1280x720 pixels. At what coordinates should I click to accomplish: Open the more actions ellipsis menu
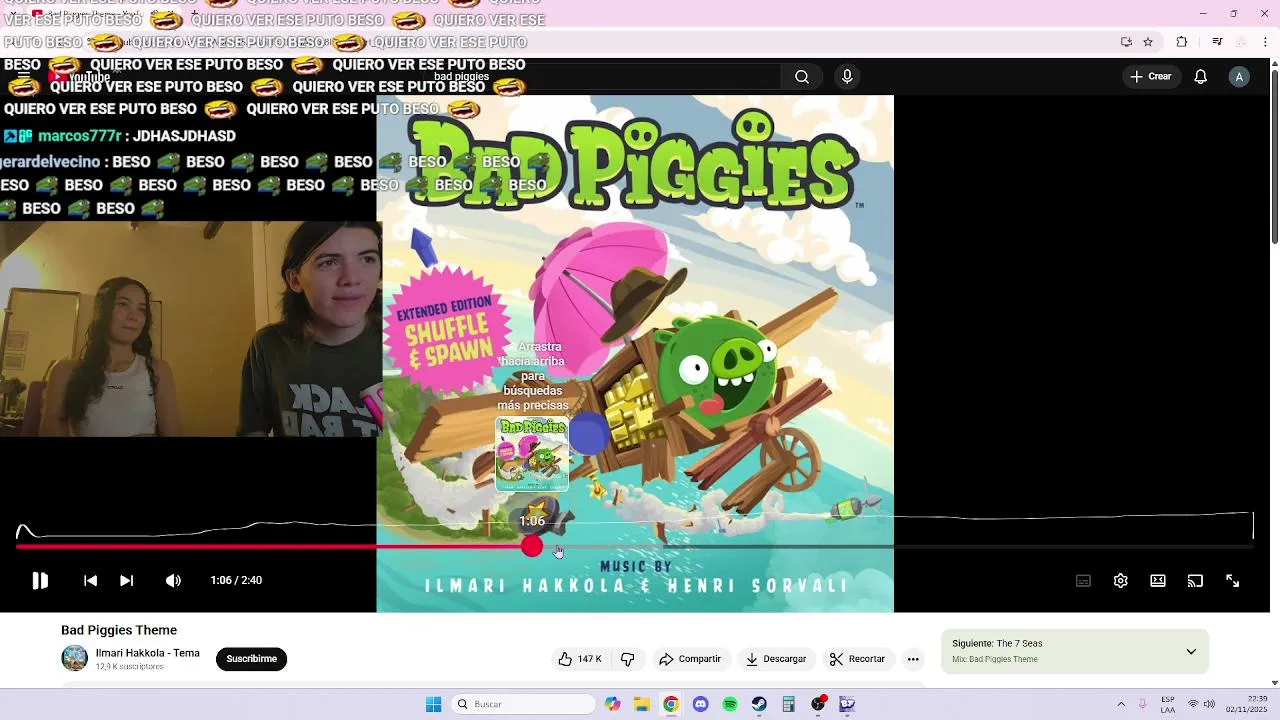(913, 659)
